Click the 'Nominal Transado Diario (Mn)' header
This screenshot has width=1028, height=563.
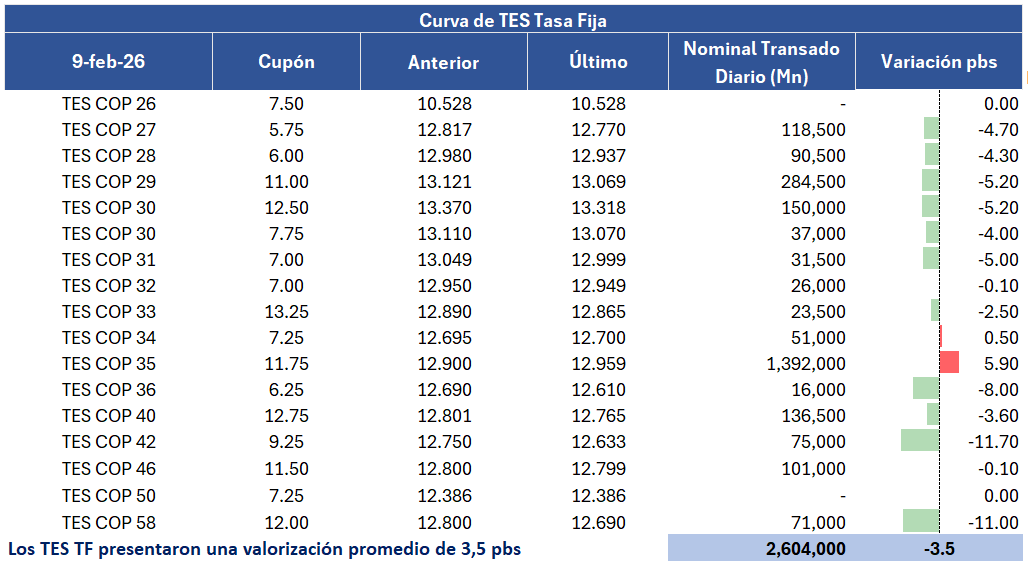point(761,61)
